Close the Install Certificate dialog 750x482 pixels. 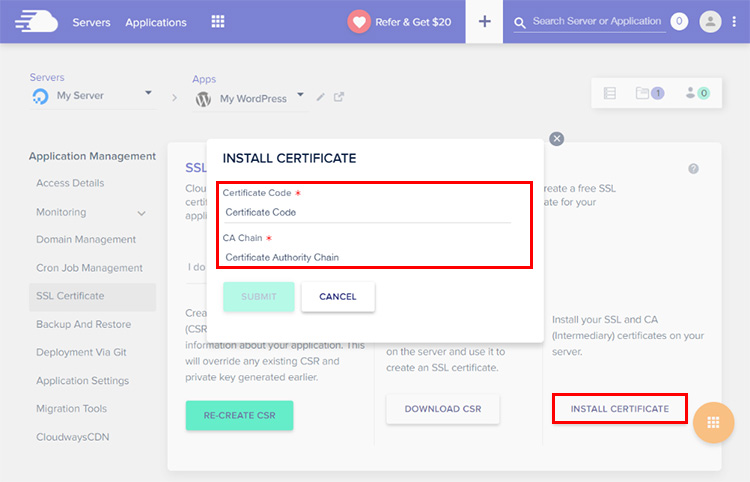pos(557,139)
